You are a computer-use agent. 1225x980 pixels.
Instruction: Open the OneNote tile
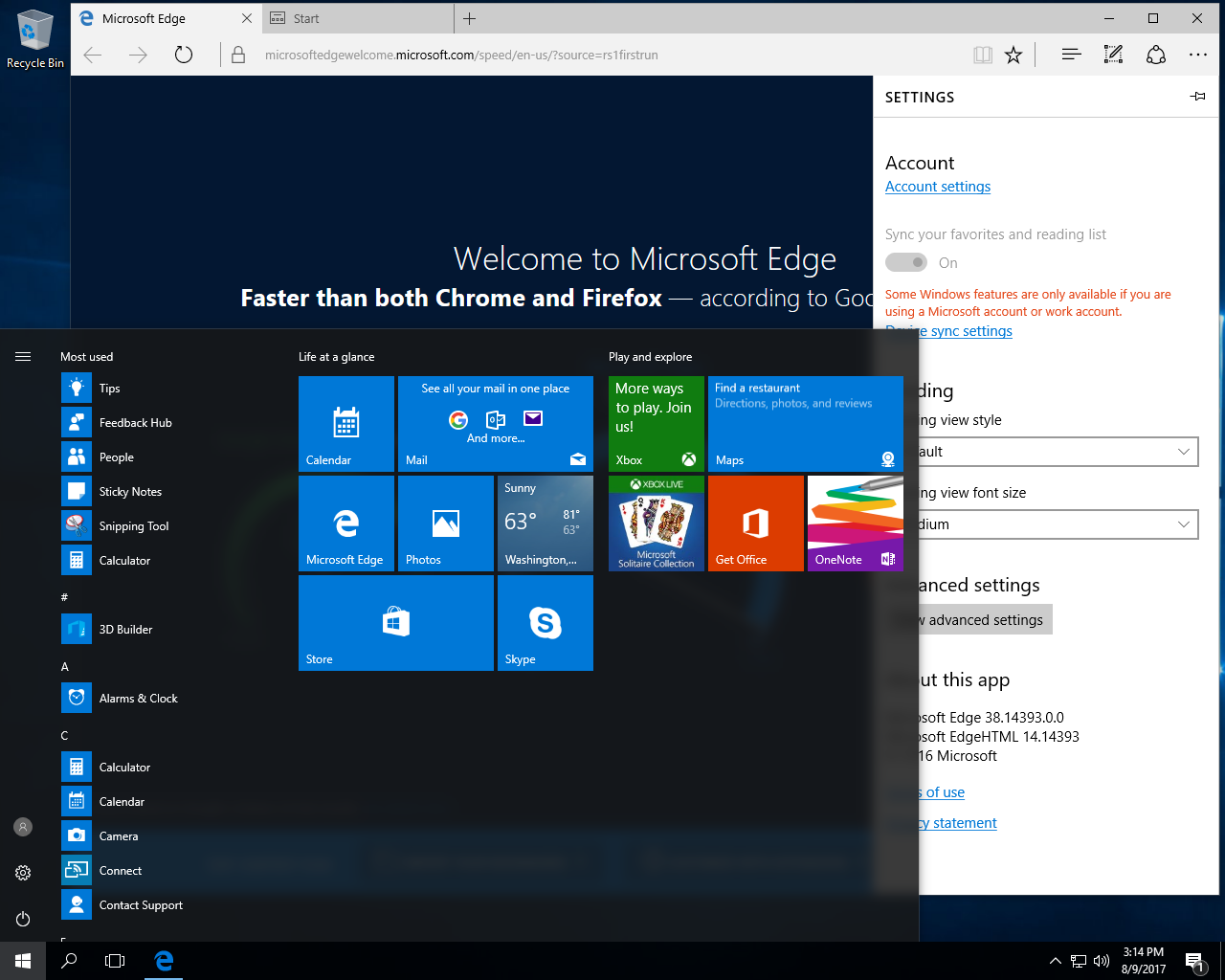click(856, 523)
